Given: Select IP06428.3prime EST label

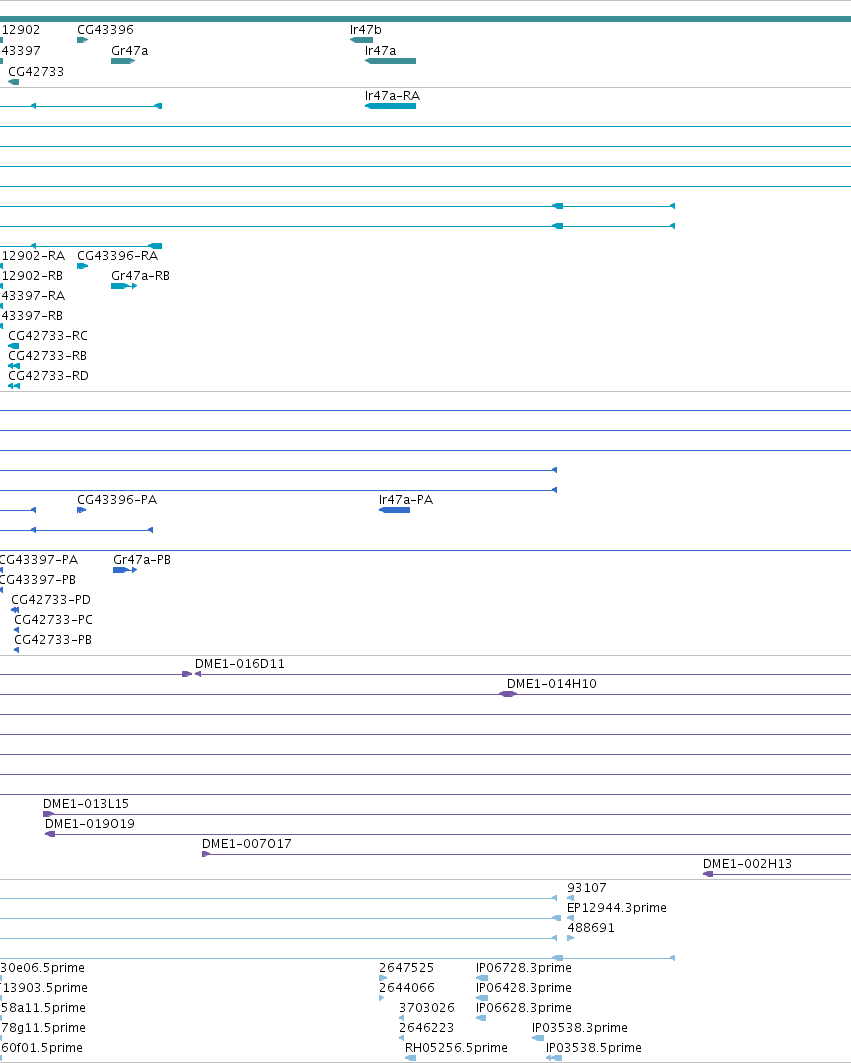Looking at the screenshot, I should (x=523, y=988).
